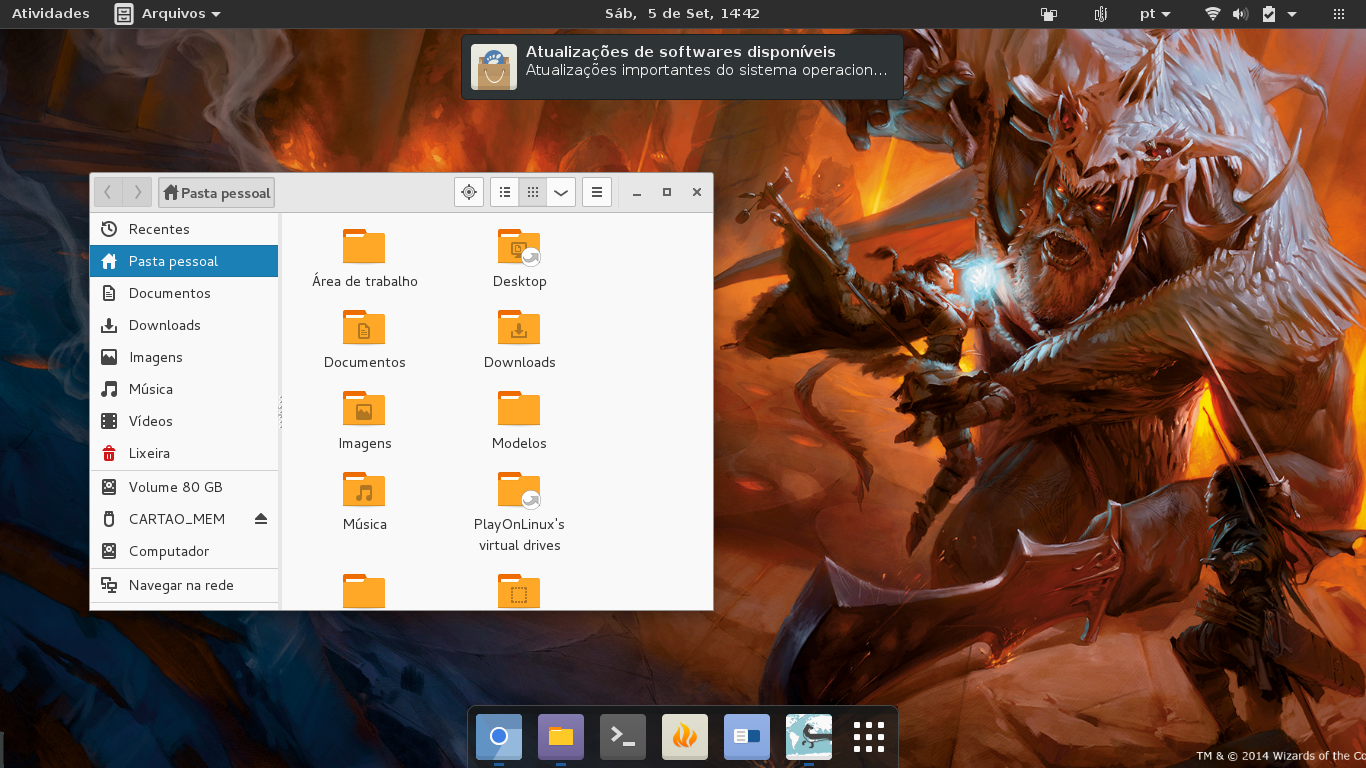The image size is (1366, 768).
Task: Open Documentos in the sidebar
Action: pyautogui.click(x=184, y=293)
